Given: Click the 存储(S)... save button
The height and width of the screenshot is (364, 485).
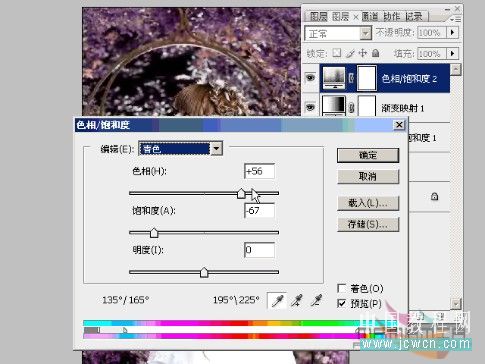Looking at the screenshot, I should [368, 224].
